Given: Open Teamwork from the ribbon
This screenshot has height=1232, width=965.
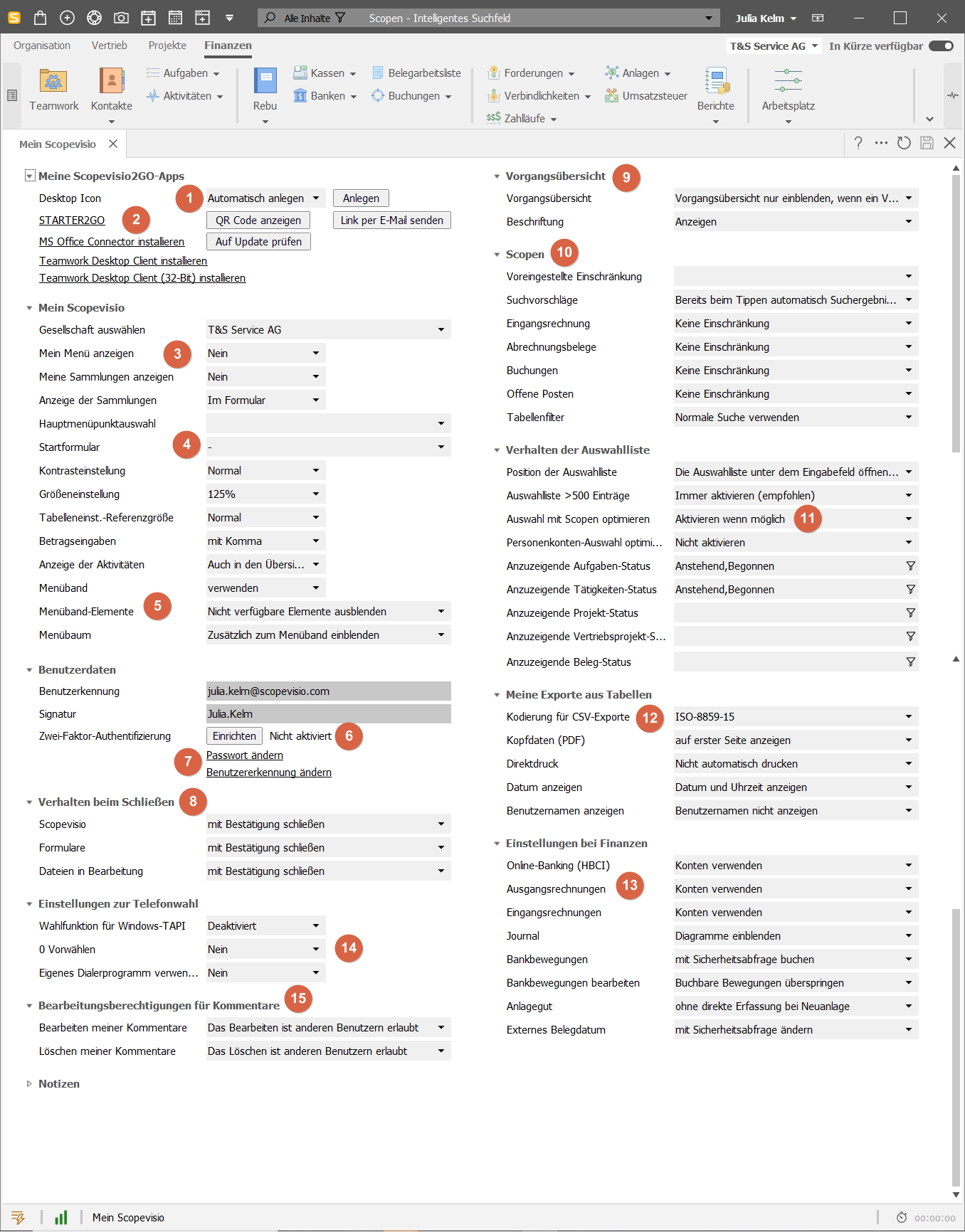Looking at the screenshot, I should click(x=53, y=90).
